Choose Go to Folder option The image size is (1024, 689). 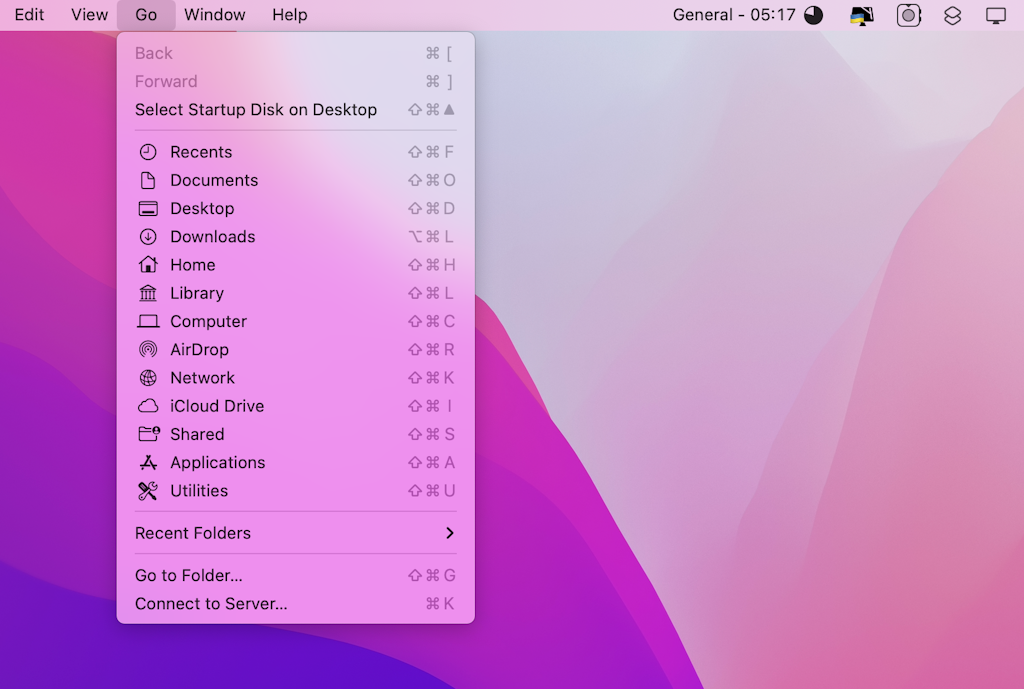(189, 575)
